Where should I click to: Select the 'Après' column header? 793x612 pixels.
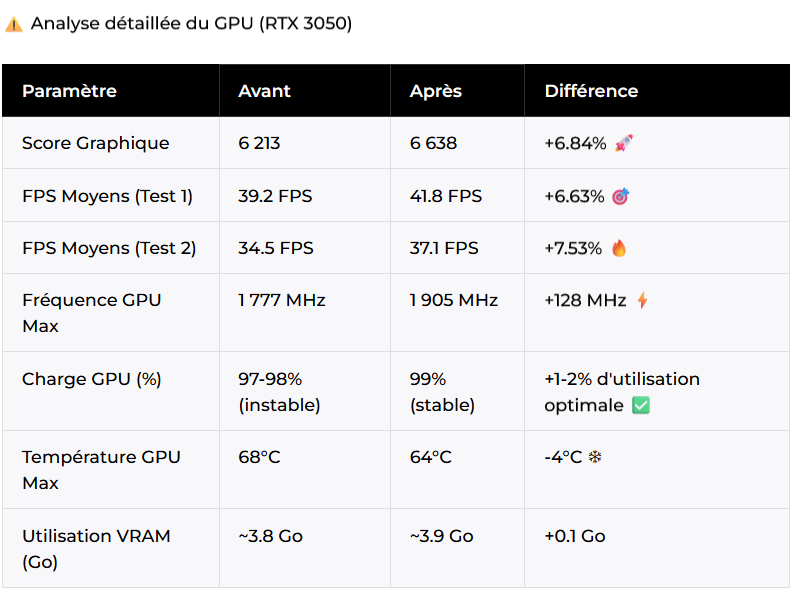[435, 91]
